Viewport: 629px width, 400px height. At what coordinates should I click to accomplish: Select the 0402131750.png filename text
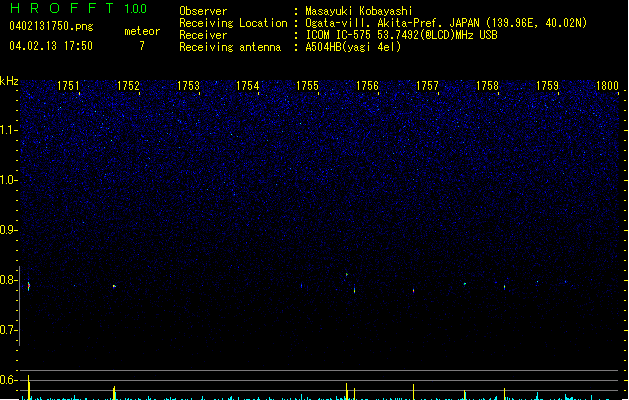(50, 27)
